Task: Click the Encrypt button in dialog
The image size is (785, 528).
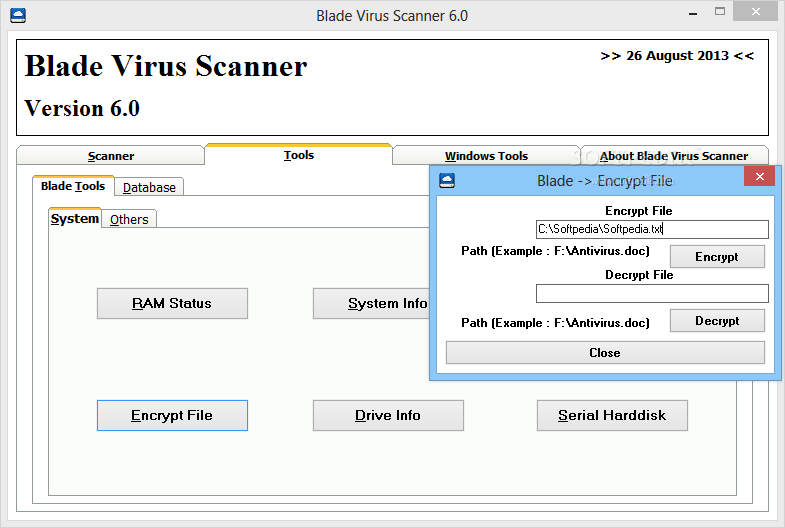Action: tap(717, 257)
